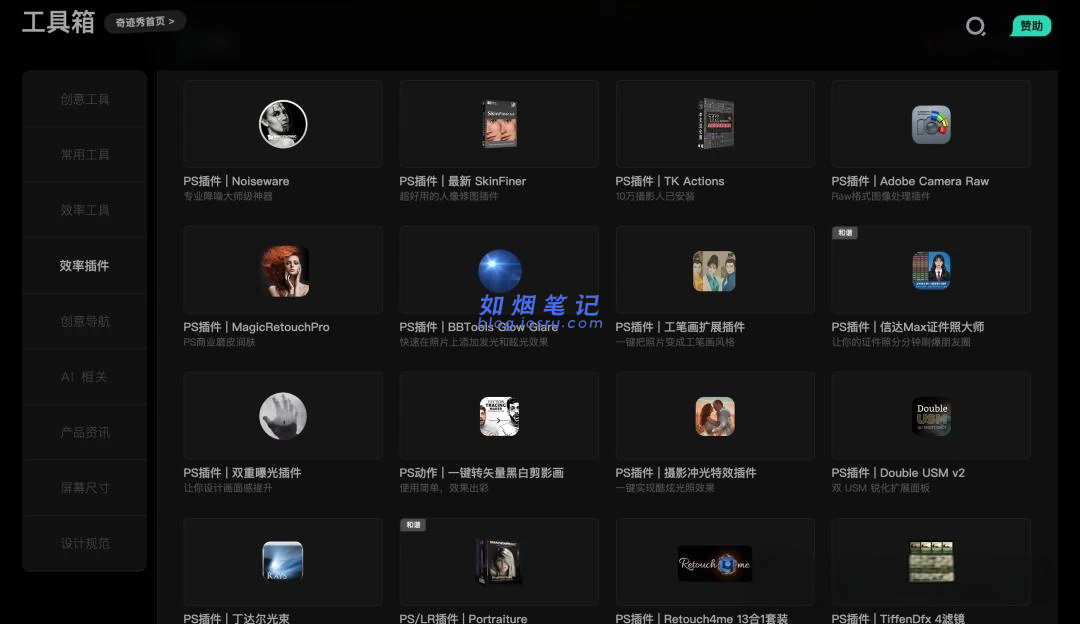Open the PS插件 | 摄影冲光特效插件 title

point(685,473)
